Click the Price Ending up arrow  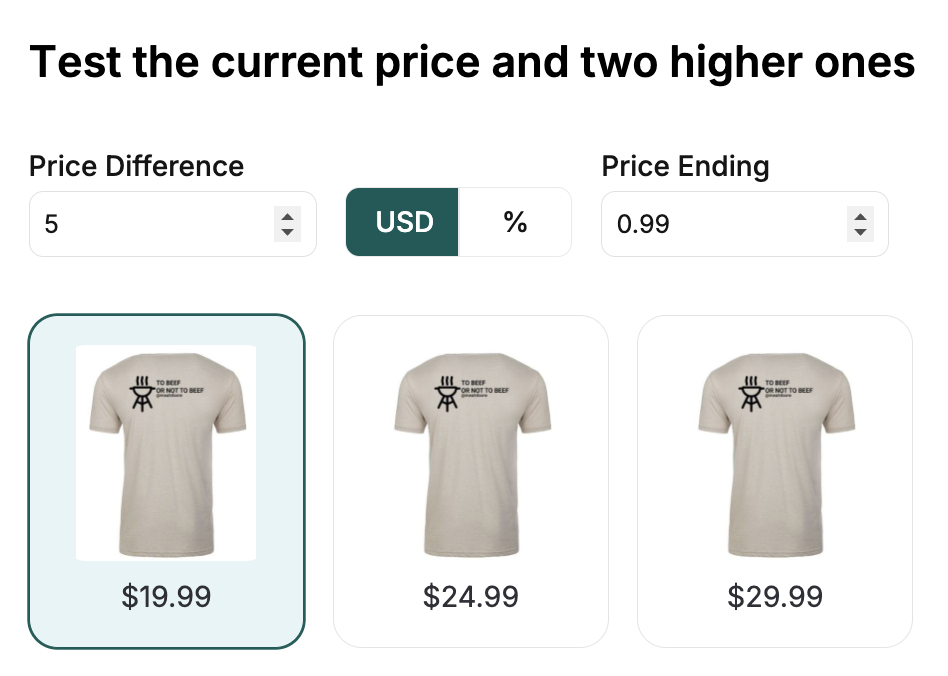pos(859,216)
